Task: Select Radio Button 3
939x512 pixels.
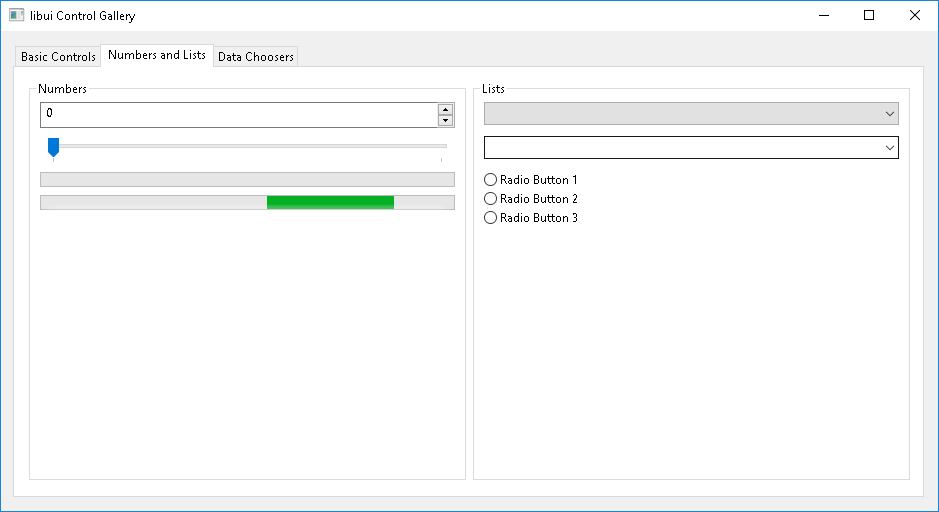Action: click(x=531, y=218)
